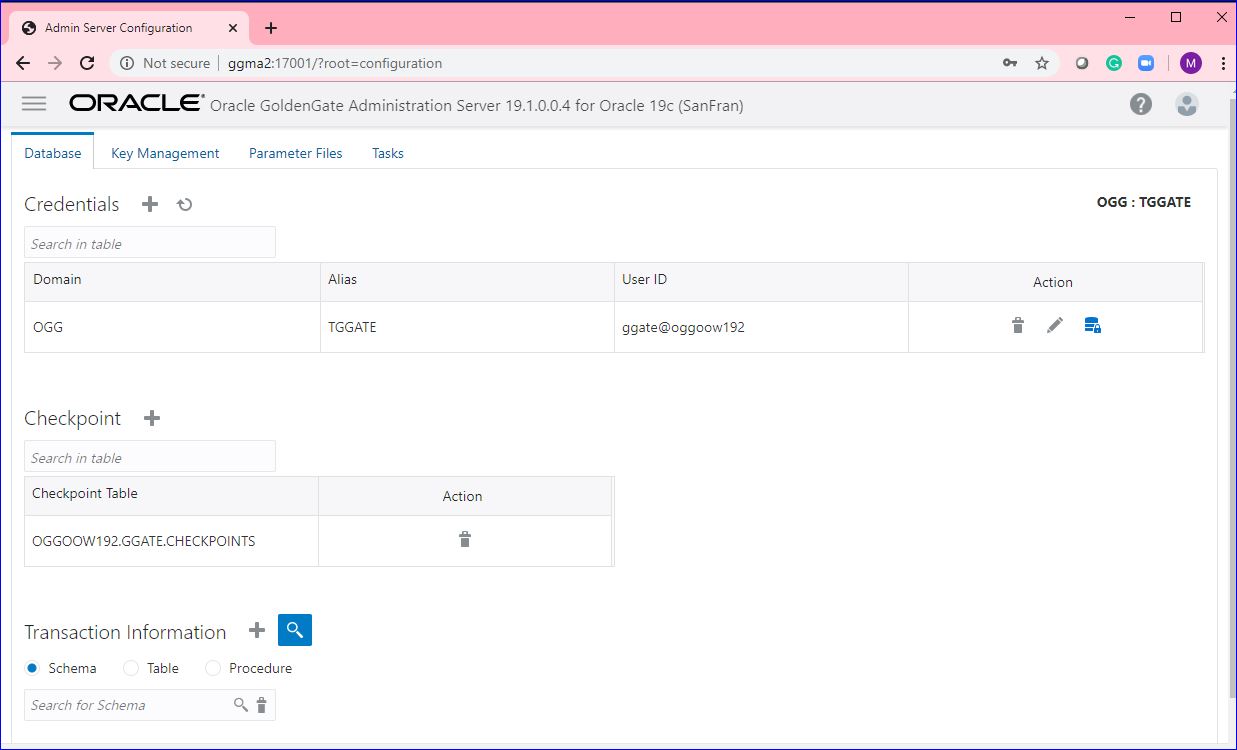
Task: Open a new browser tab
Action: [x=271, y=28]
